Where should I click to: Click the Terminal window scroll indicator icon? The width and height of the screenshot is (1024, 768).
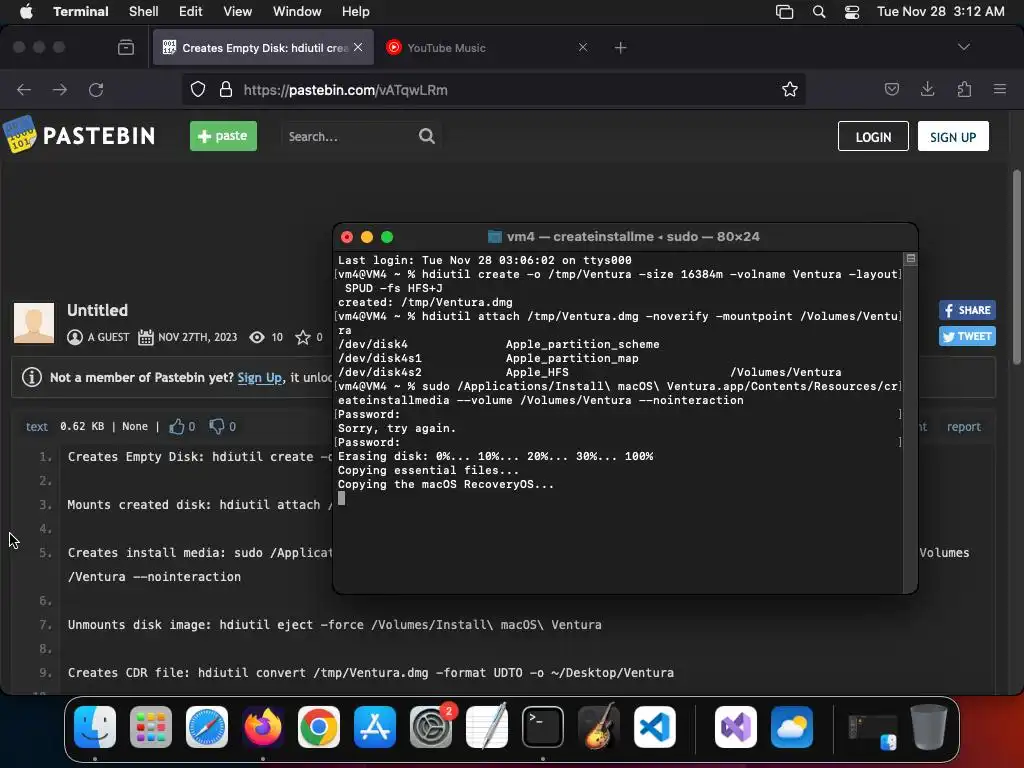[910, 259]
